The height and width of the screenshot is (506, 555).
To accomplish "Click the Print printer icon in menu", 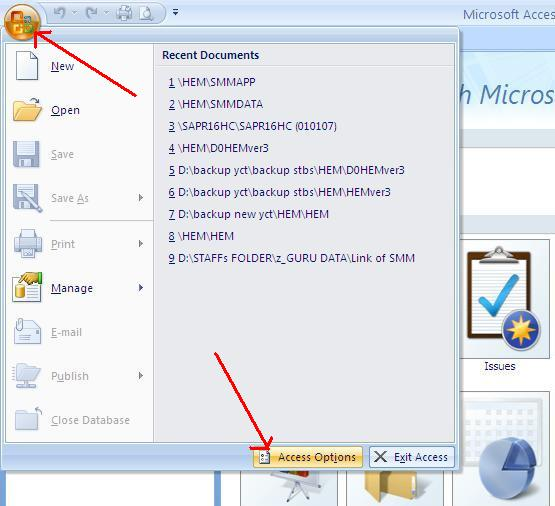I will pos(28,243).
